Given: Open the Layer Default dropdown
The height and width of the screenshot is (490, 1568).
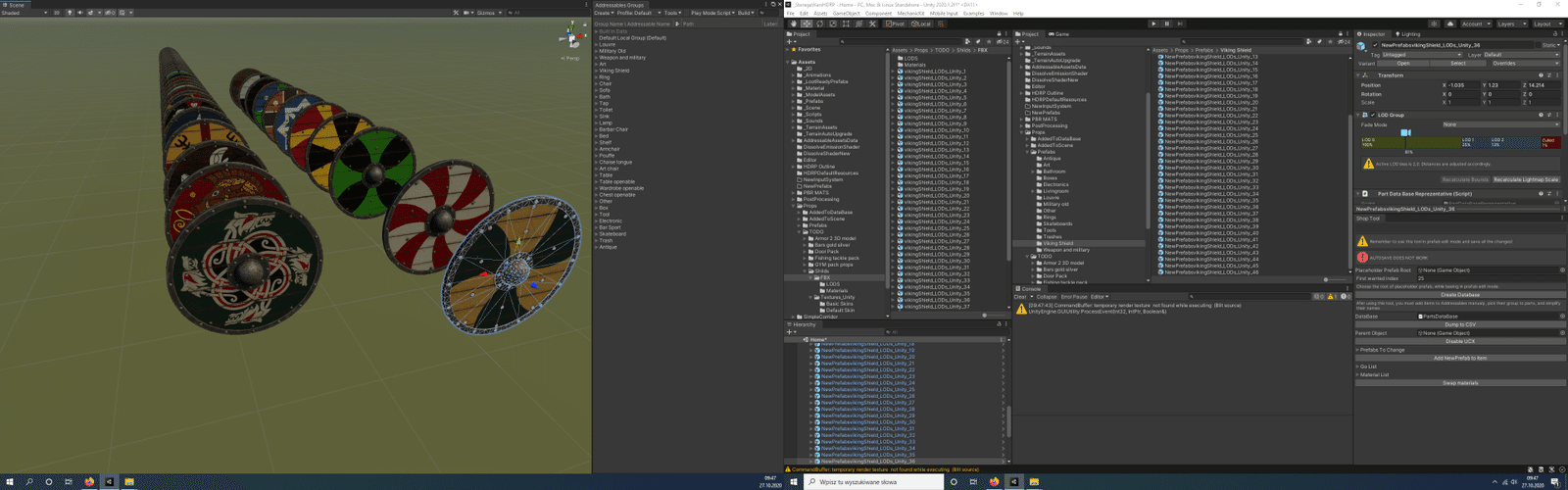Looking at the screenshot, I should tap(1523, 55).
